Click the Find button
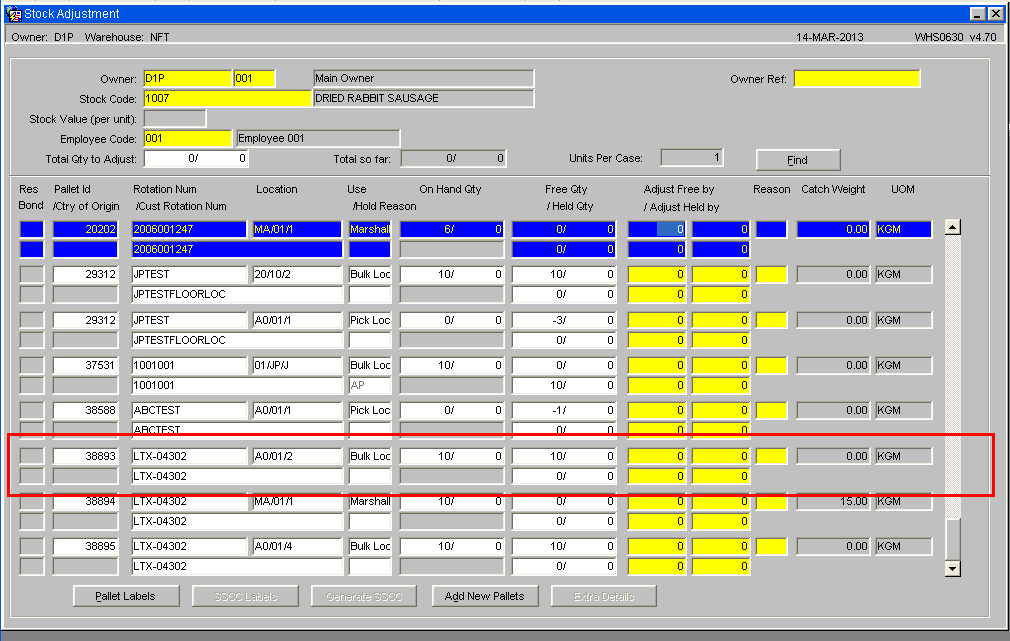 click(x=797, y=160)
